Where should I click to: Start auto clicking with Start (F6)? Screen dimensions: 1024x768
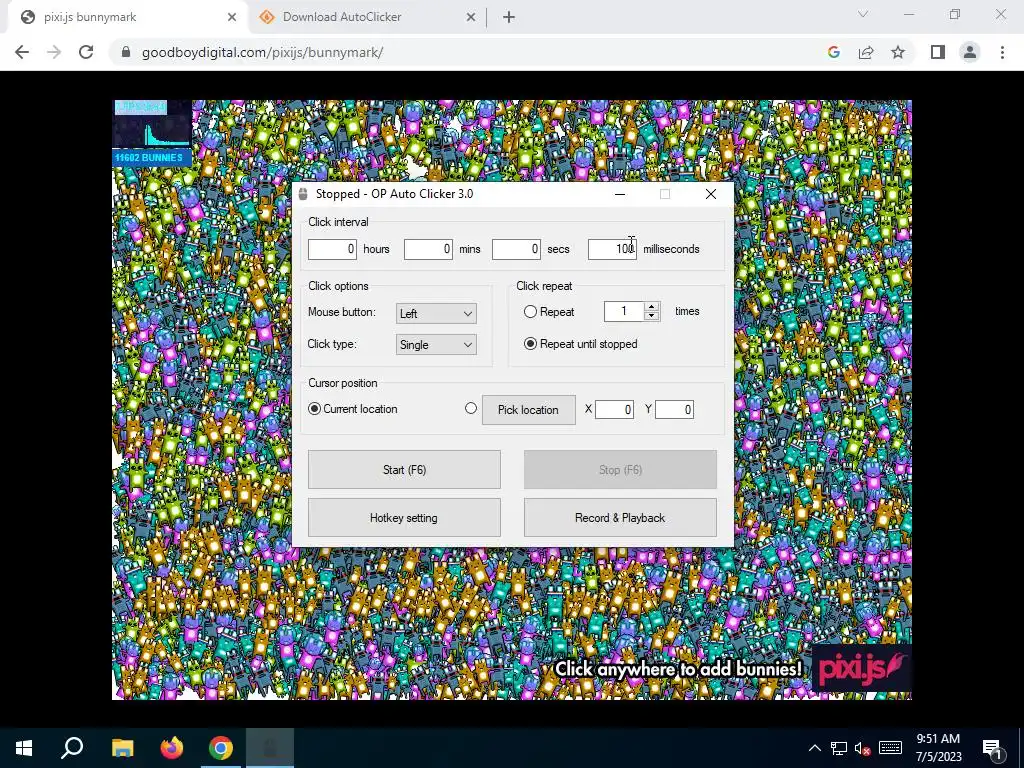[404, 470]
